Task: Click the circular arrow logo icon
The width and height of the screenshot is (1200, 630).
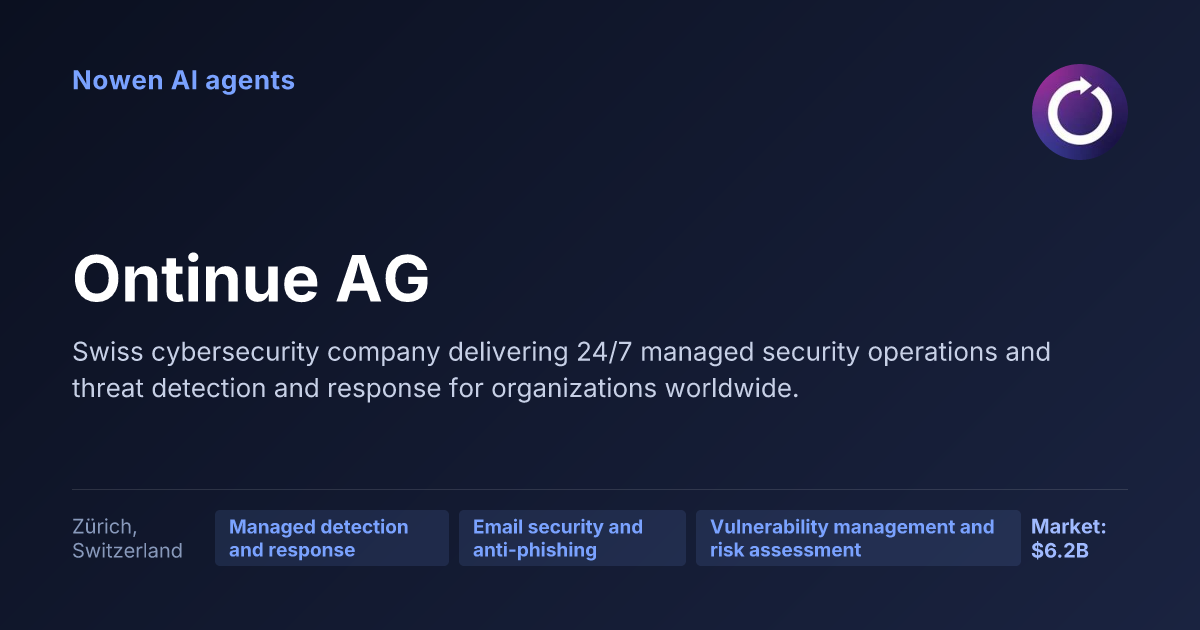Action: 1080,112
